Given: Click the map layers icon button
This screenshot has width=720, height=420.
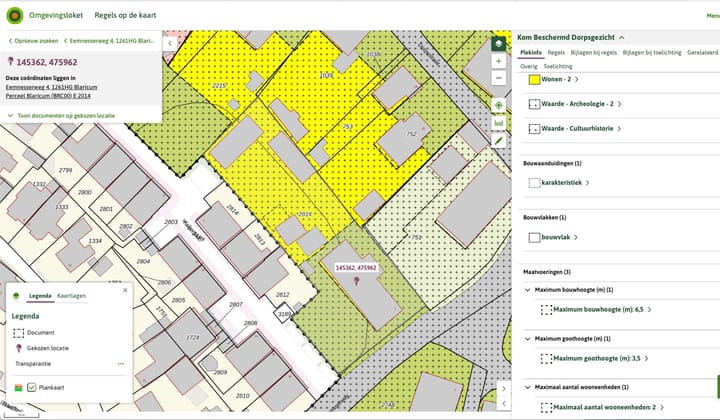Looking at the screenshot, I should [498, 44].
